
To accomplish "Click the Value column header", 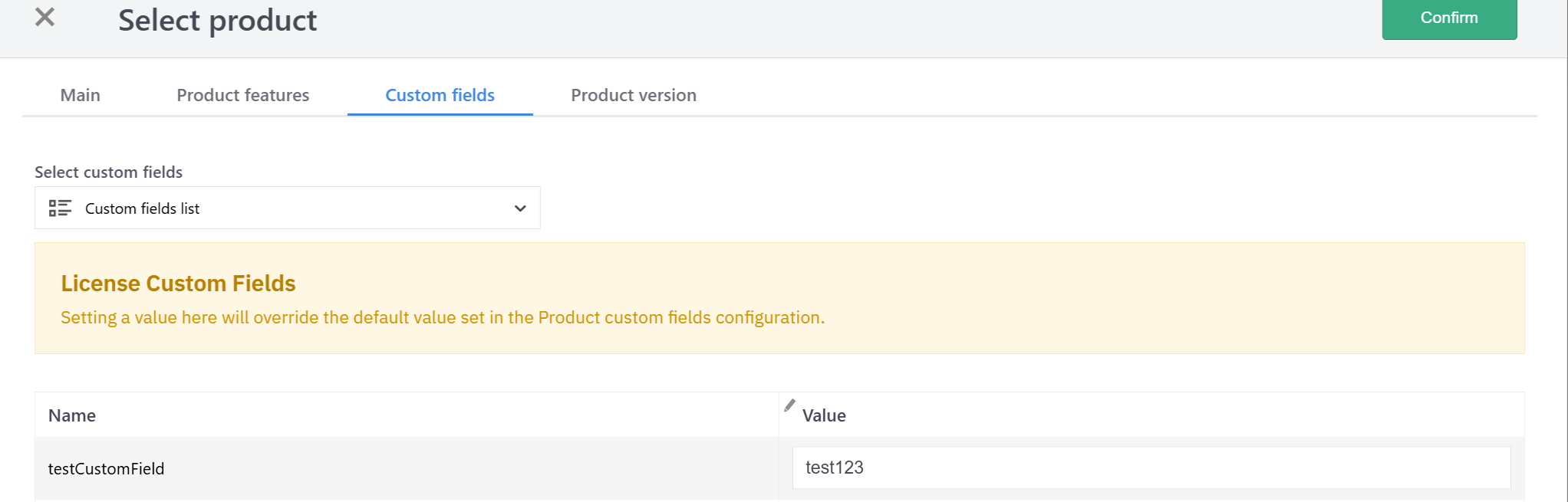I will tap(824, 415).
